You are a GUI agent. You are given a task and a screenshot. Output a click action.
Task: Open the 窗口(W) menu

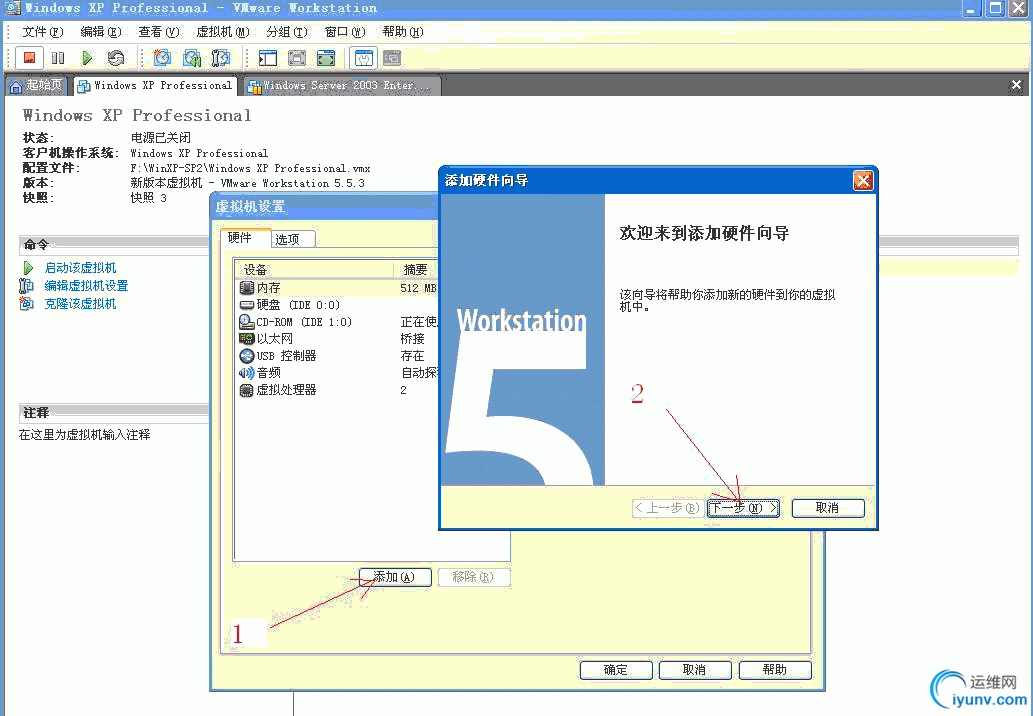(345, 32)
